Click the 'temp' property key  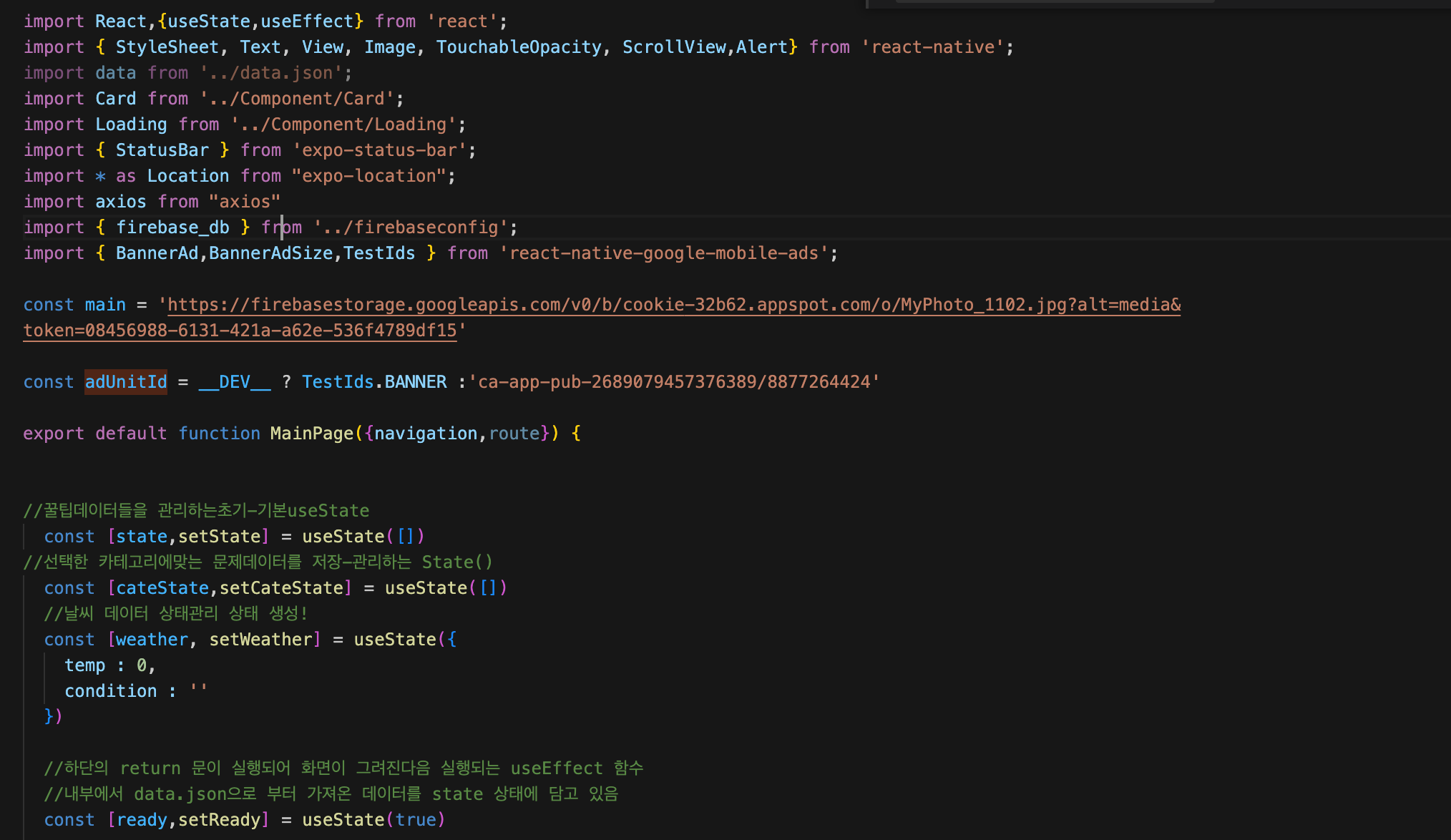[85, 665]
